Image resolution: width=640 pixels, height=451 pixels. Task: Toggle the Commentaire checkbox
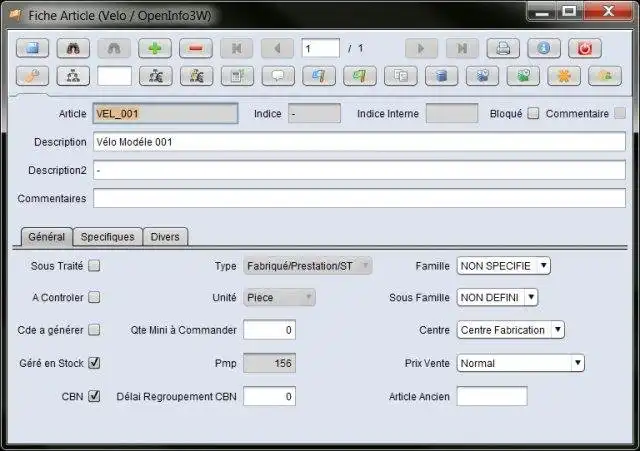click(x=620, y=113)
